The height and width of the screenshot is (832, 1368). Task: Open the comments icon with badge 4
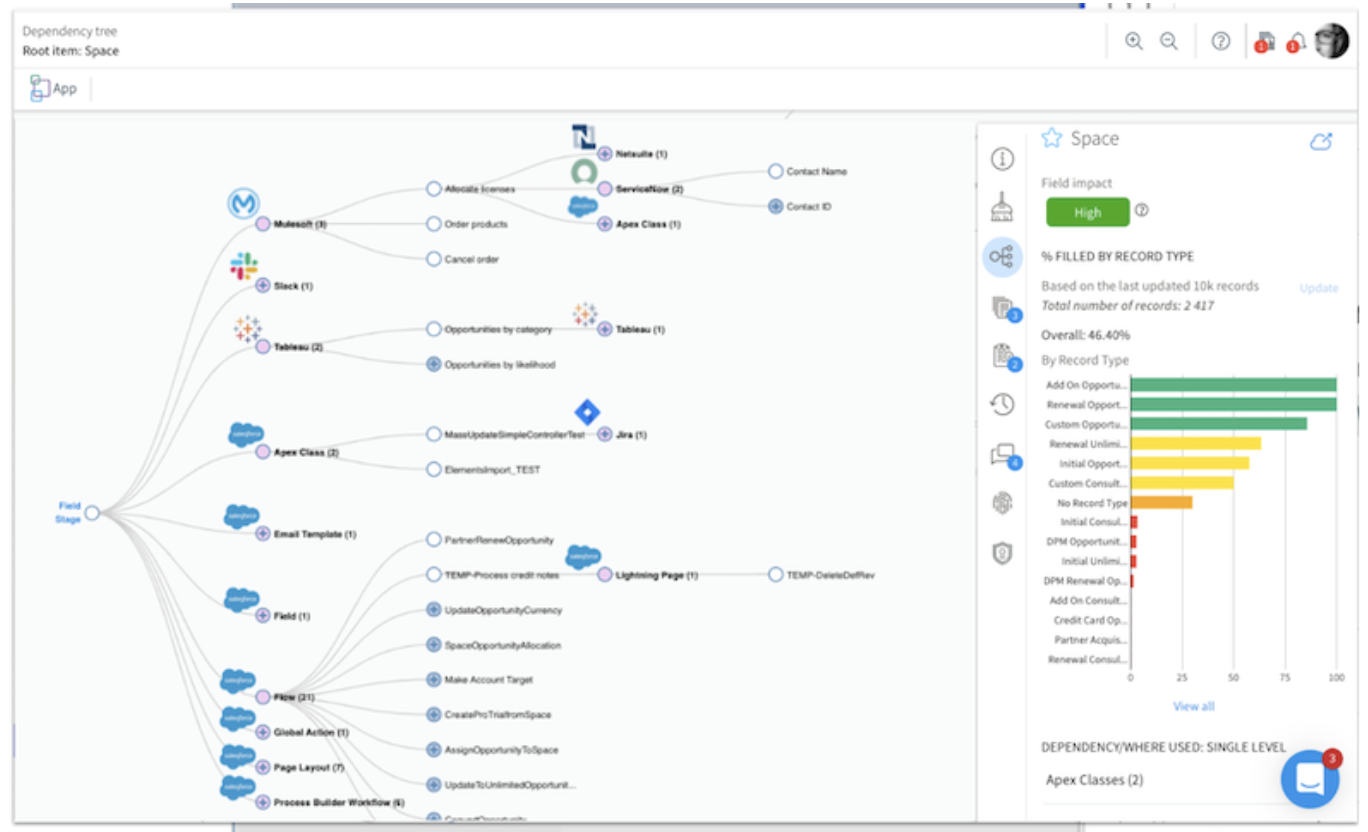[x=1002, y=455]
